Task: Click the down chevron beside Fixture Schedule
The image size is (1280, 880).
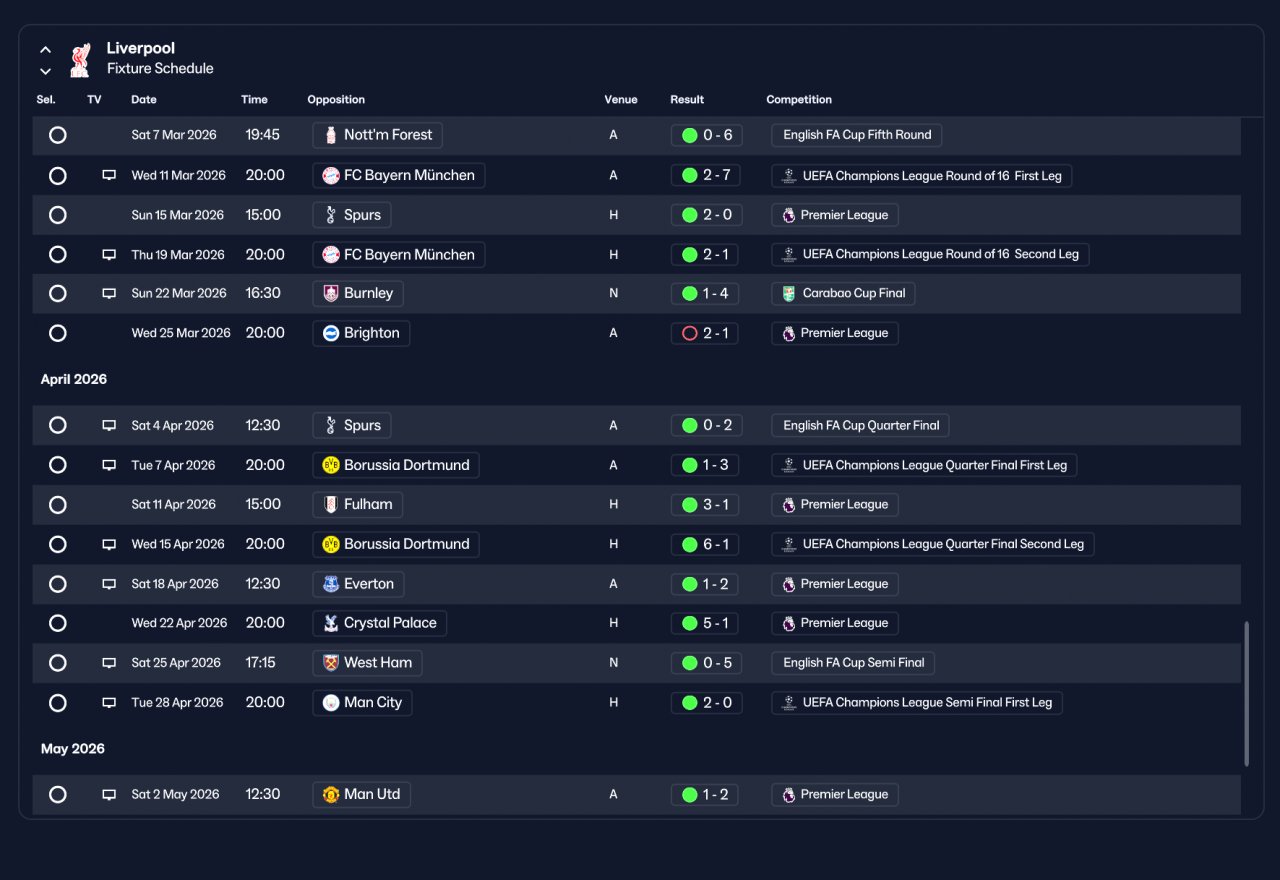Action: pyautogui.click(x=45, y=71)
